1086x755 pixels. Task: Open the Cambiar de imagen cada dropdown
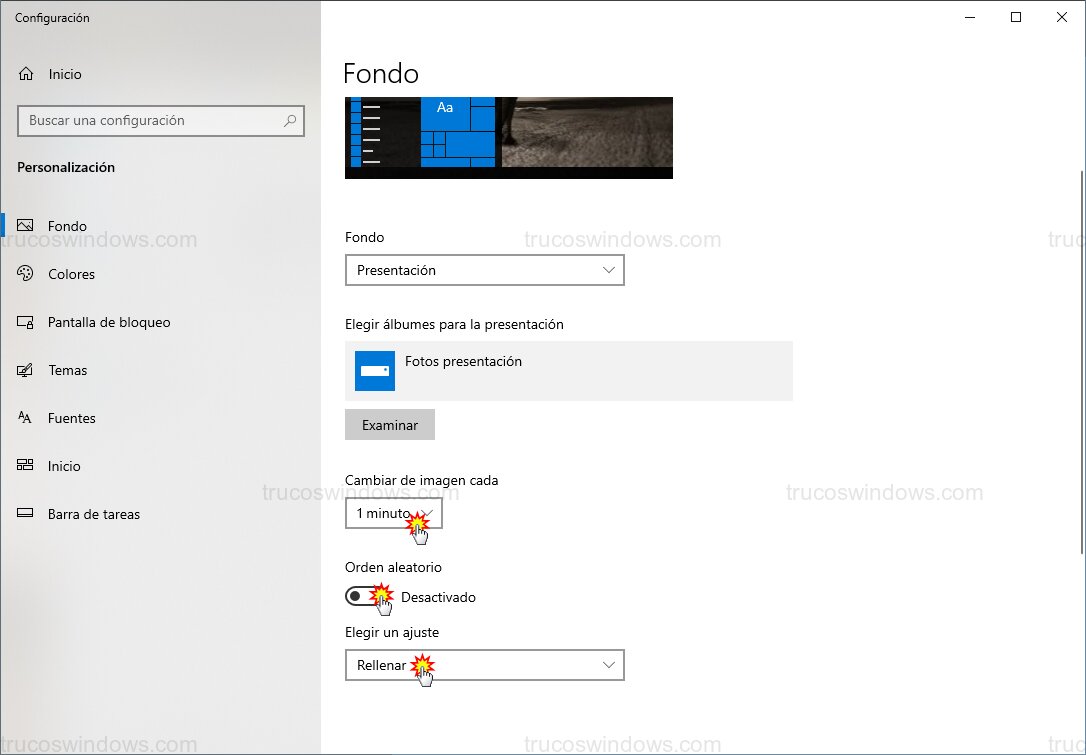[x=393, y=513]
